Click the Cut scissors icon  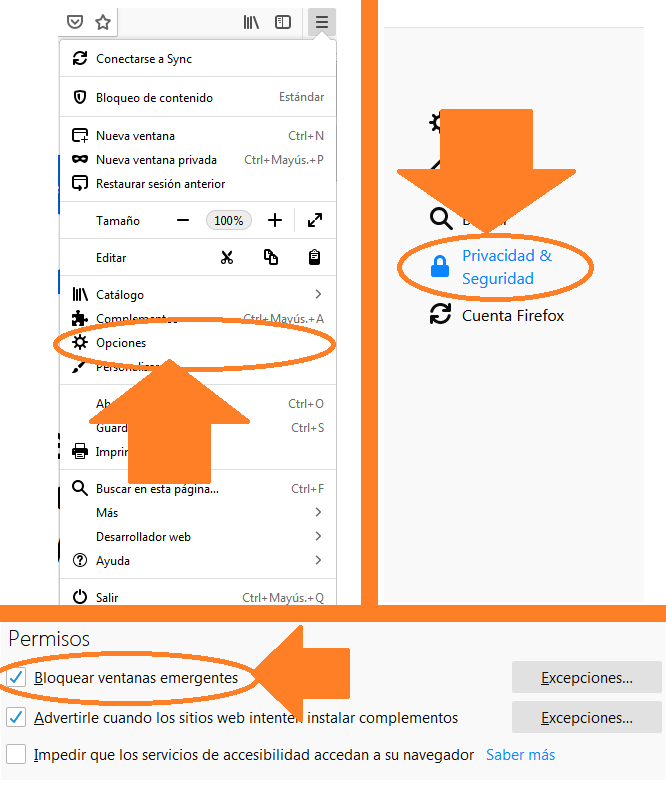(x=227, y=257)
